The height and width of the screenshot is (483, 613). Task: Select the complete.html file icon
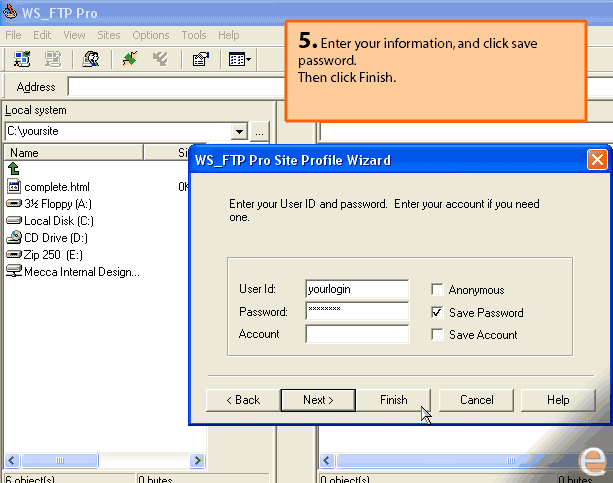tap(14, 186)
